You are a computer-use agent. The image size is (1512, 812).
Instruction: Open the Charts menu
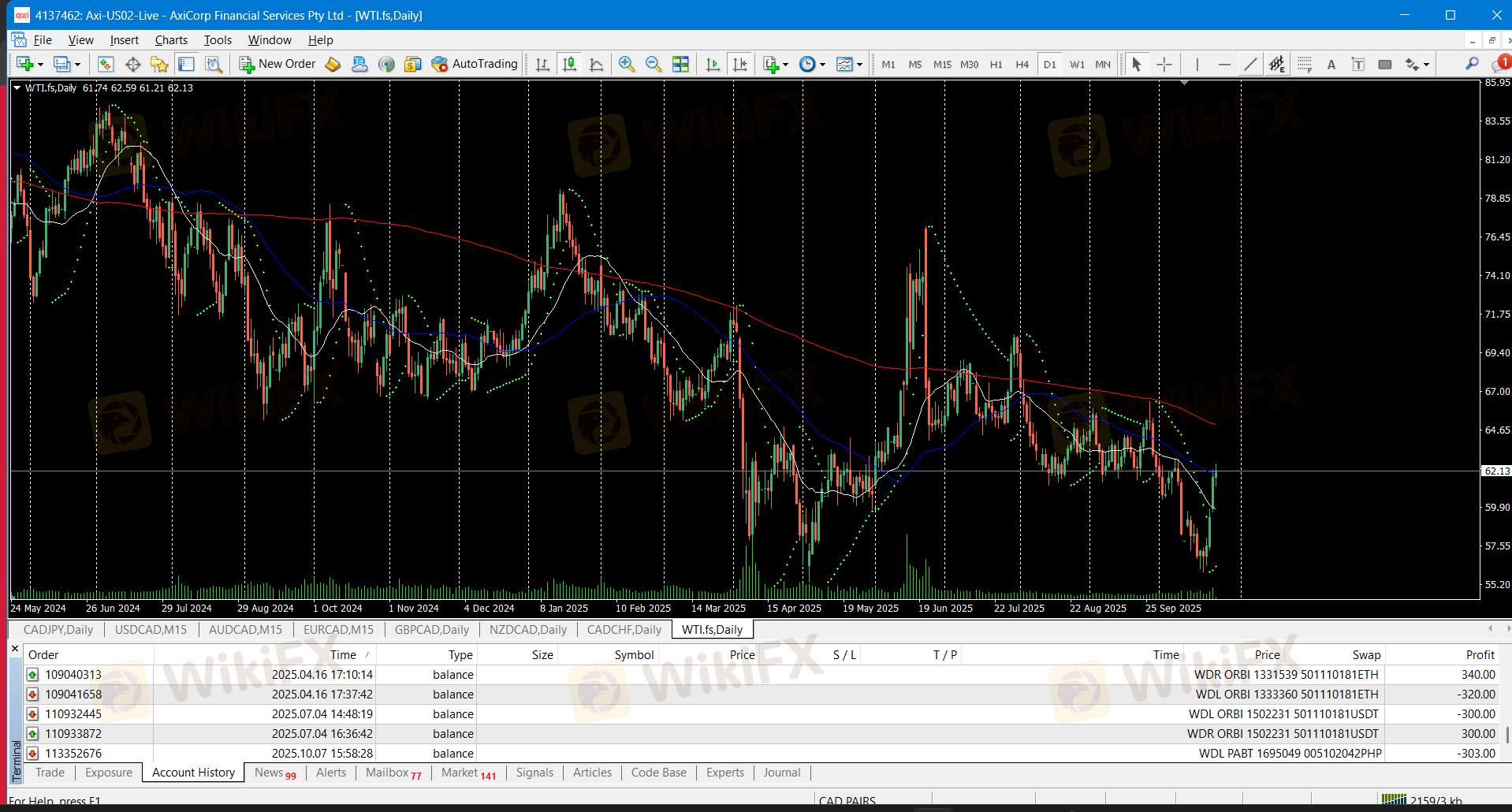pyautogui.click(x=171, y=40)
